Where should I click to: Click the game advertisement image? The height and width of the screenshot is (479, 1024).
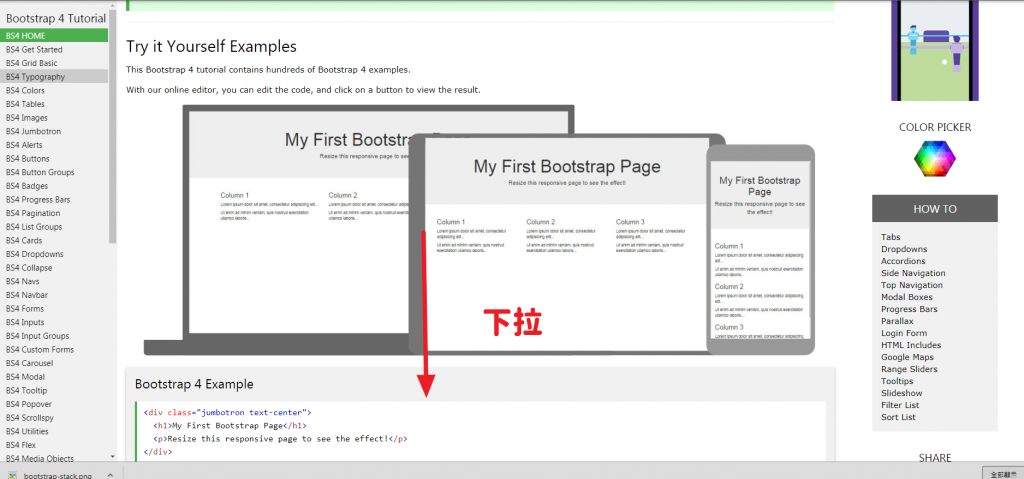(935, 50)
